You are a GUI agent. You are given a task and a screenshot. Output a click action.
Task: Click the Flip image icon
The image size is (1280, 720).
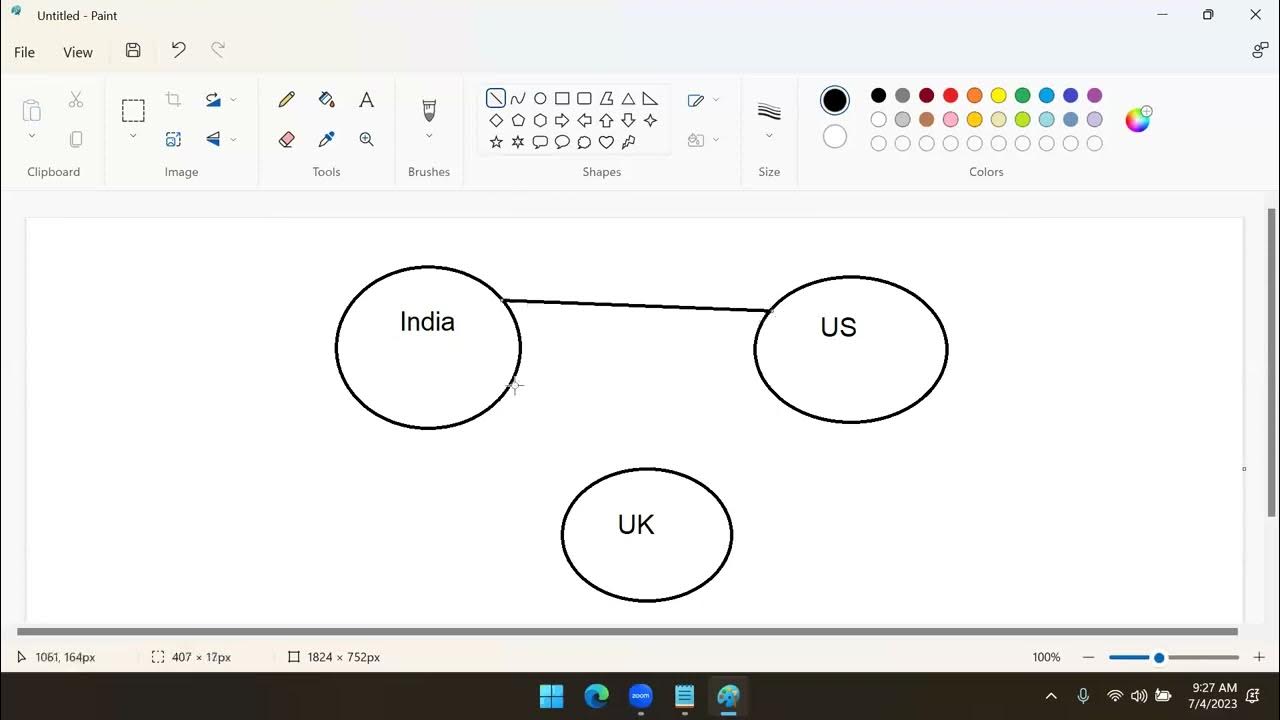pos(213,139)
